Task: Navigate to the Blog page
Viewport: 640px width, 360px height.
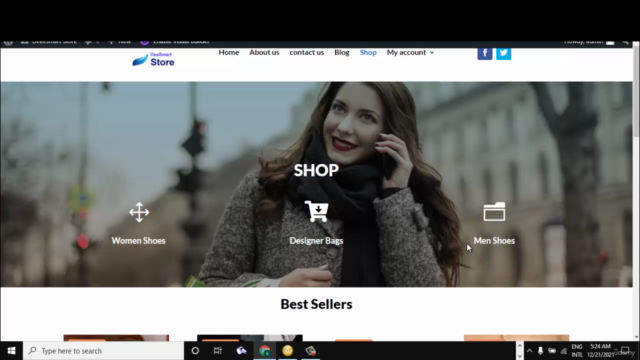Action: pyautogui.click(x=342, y=52)
